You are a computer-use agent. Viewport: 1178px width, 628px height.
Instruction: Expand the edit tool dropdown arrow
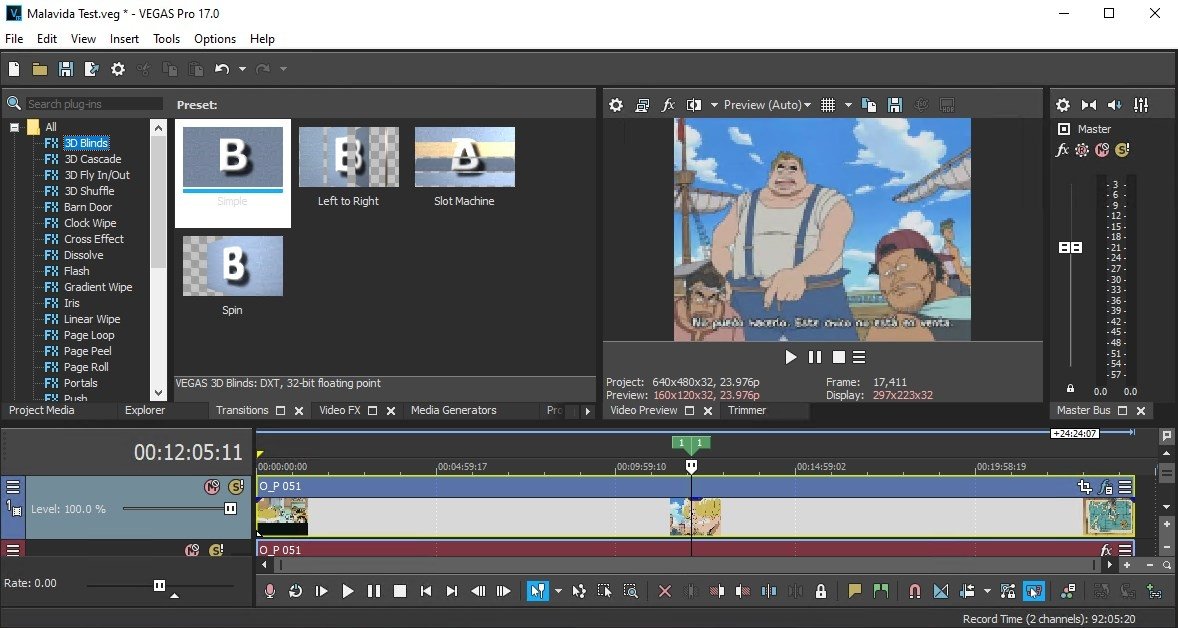(x=557, y=591)
